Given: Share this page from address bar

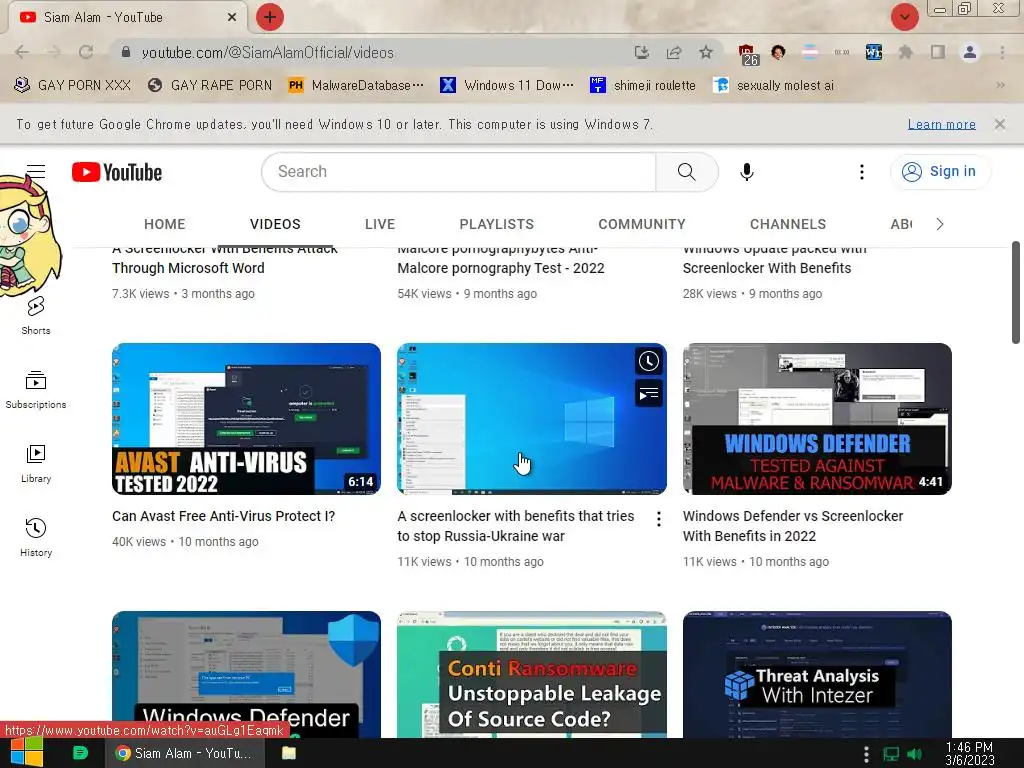Looking at the screenshot, I should (674, 52).
